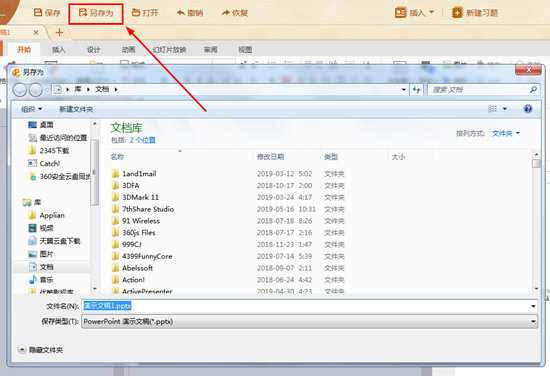Switch to the 幻灯片放映 ribbon tab
The width and height of the screenshot is (550, 376).
[169, 49]
